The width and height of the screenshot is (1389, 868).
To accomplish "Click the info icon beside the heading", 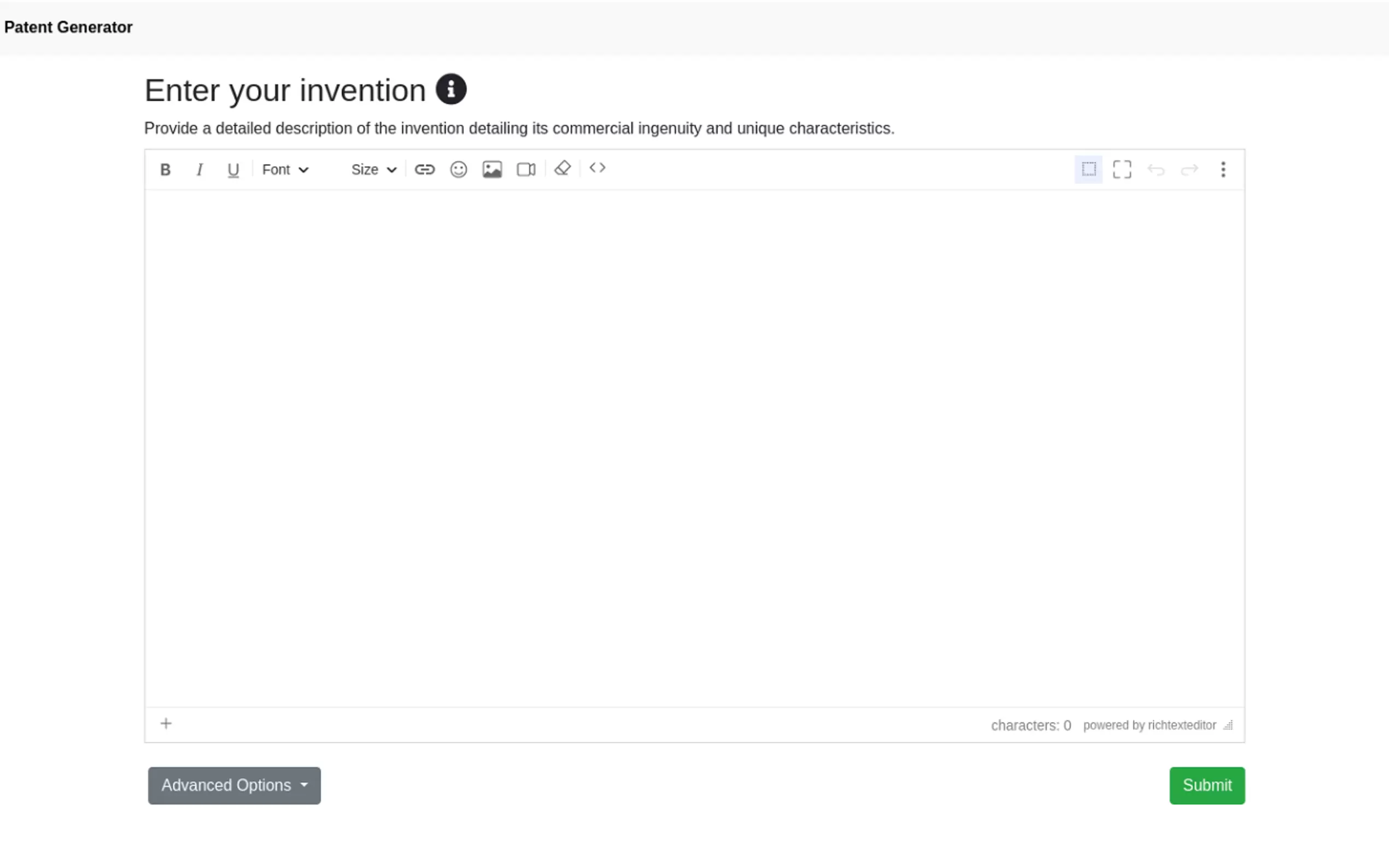I will 451,90.
